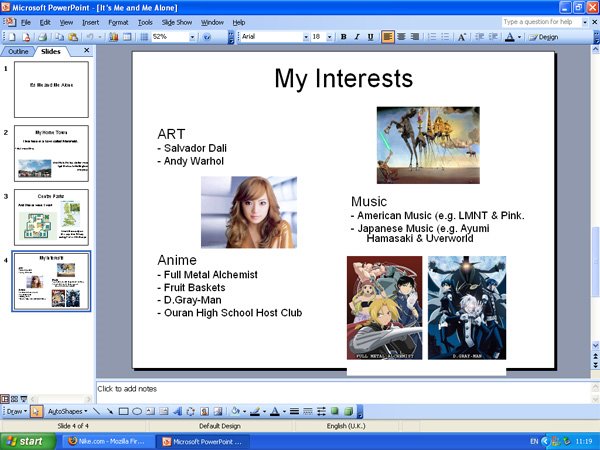
Task: Insert a Text Box from Drawing toolbar
Action: point(150,411)
